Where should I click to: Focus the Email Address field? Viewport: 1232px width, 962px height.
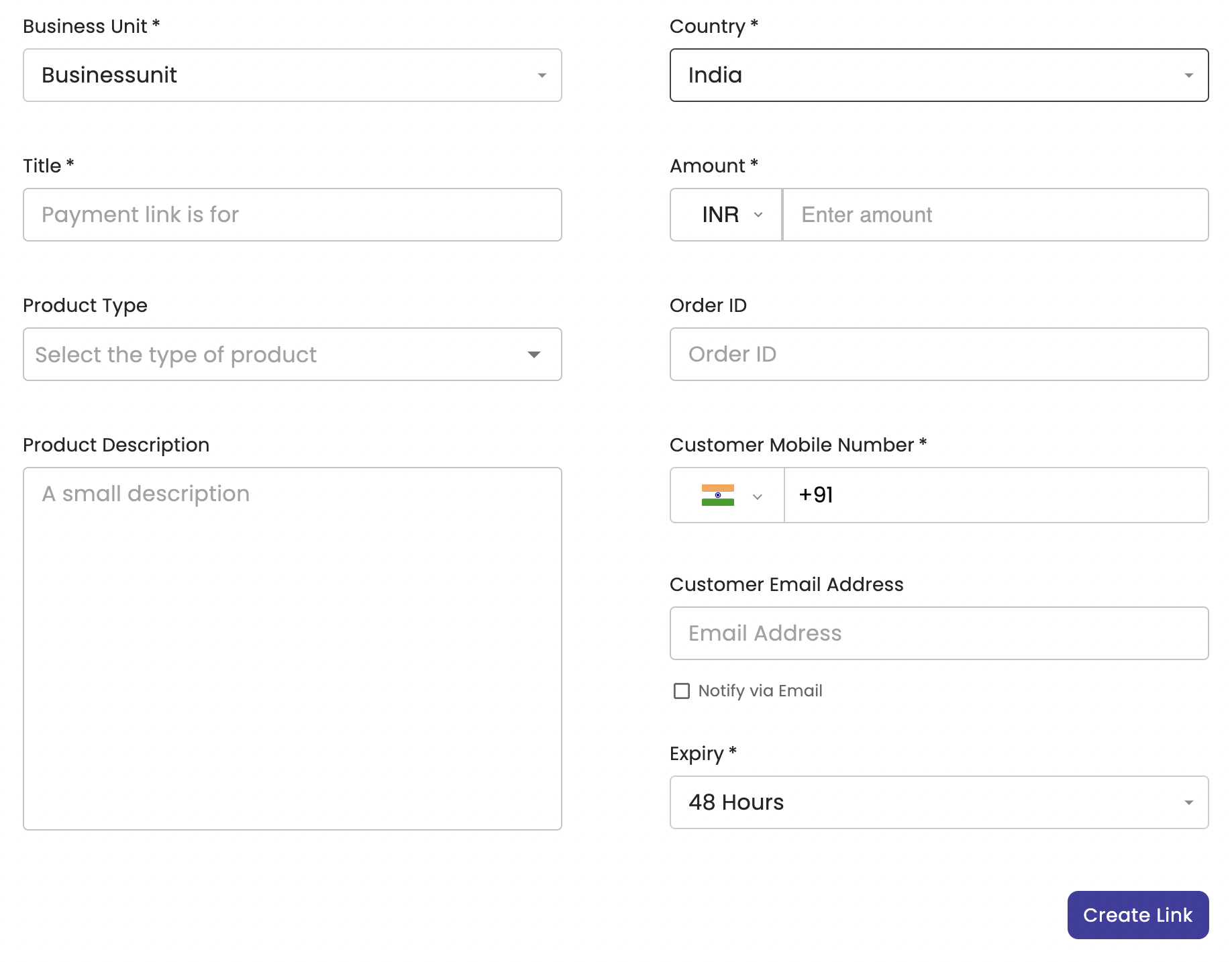pyautogui.click(x=939, y=633)
